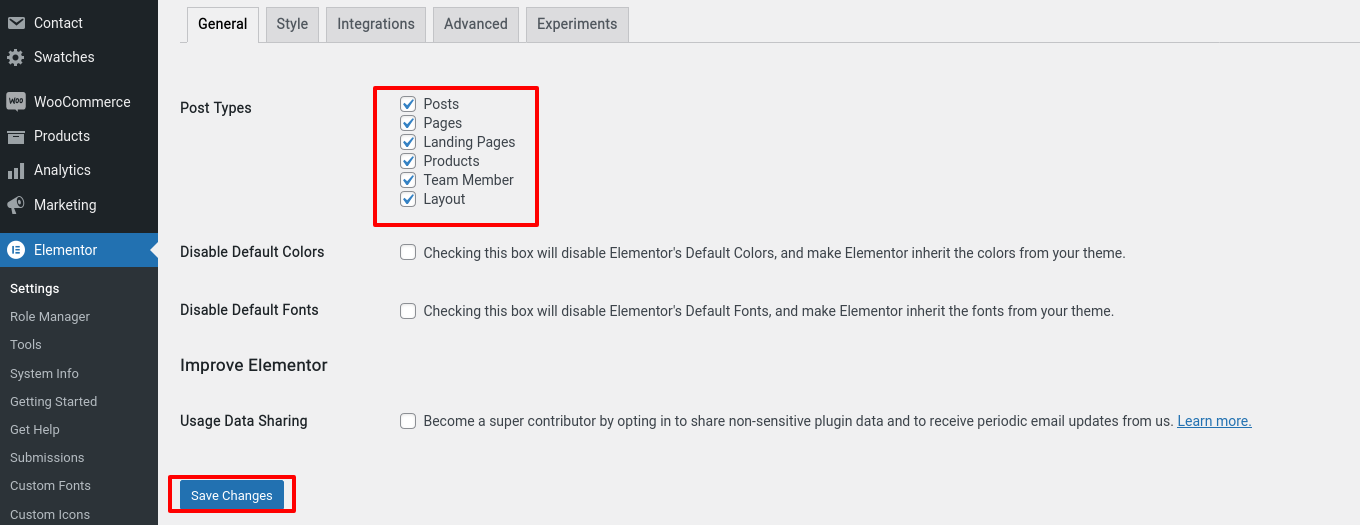Click the Swatches gear icon
The image size is (1360, 525).
click(16, 57)
